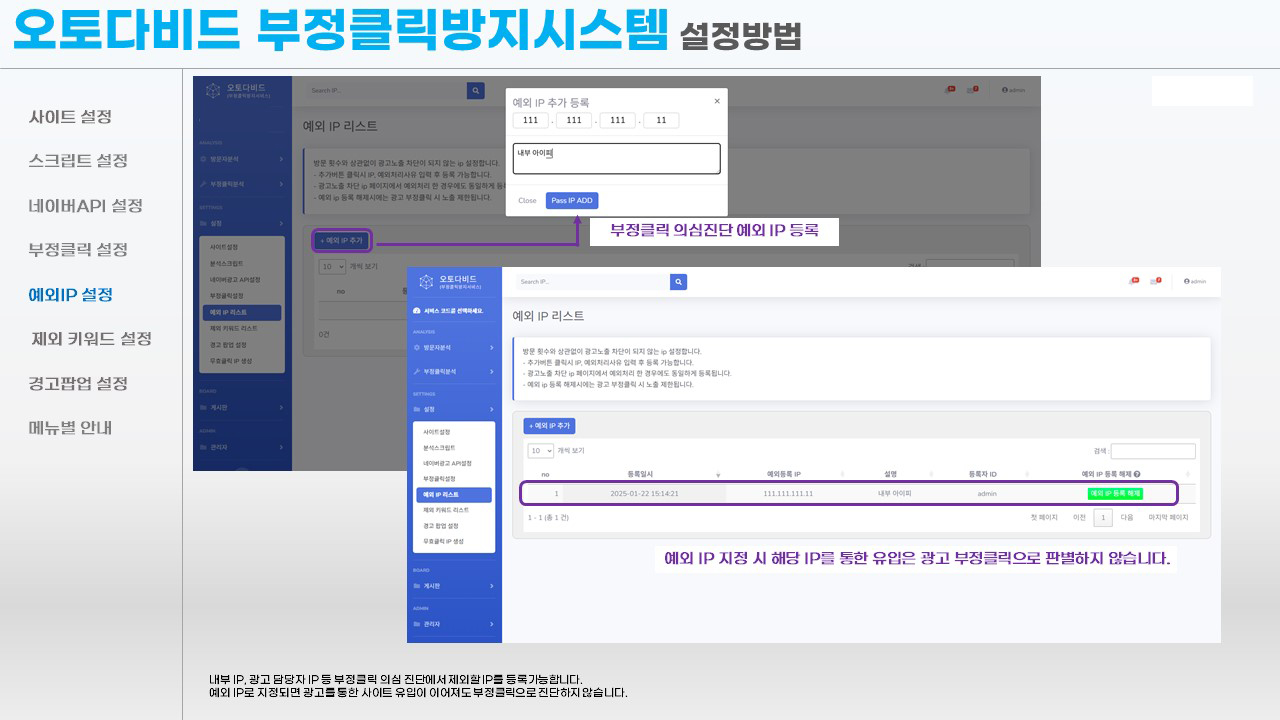Click the search button in the upper screenshot header
Screen dimensions: 1280x720
point(476,90)
